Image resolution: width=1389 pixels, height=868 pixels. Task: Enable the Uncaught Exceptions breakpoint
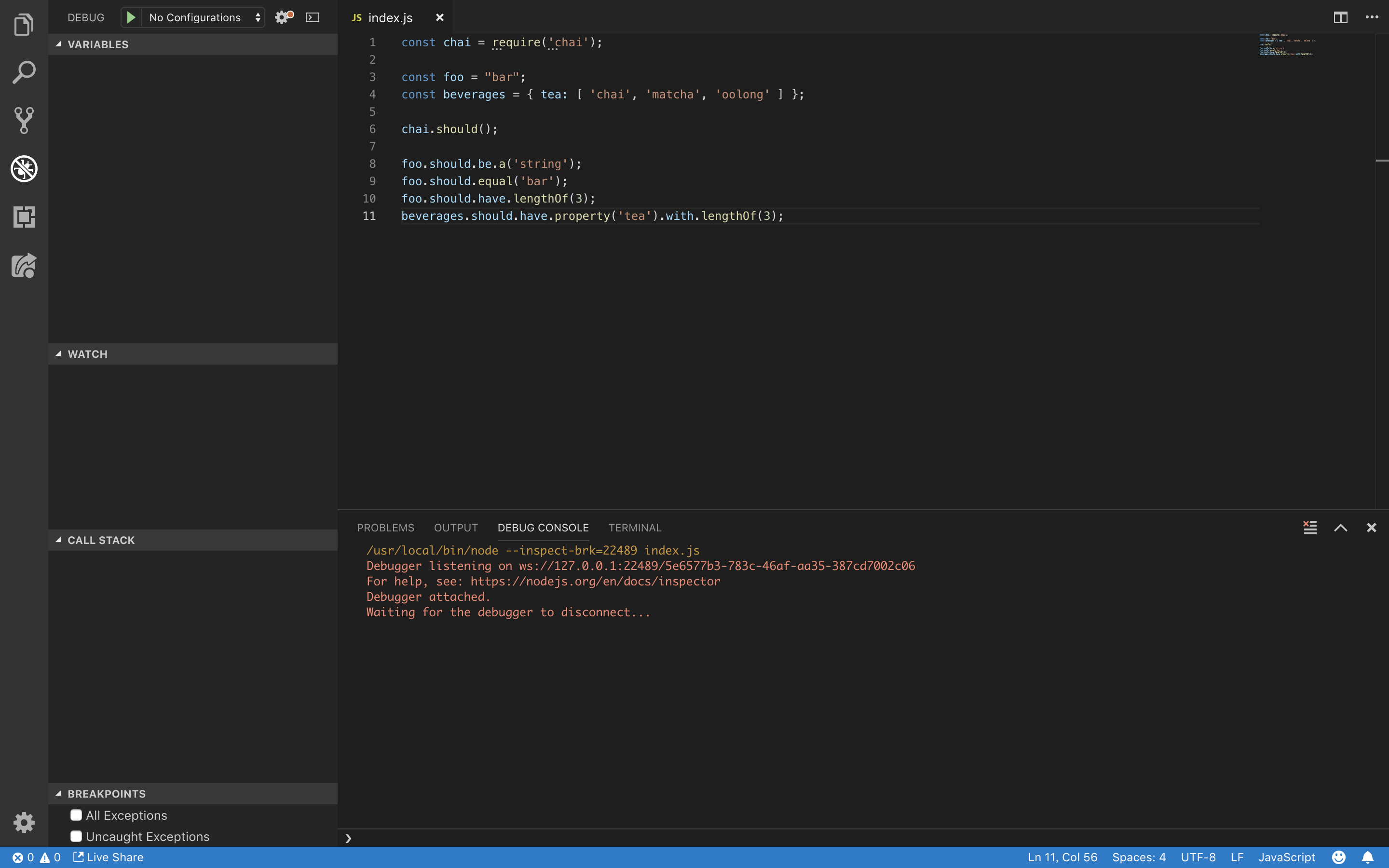click(x=76, y=837)
